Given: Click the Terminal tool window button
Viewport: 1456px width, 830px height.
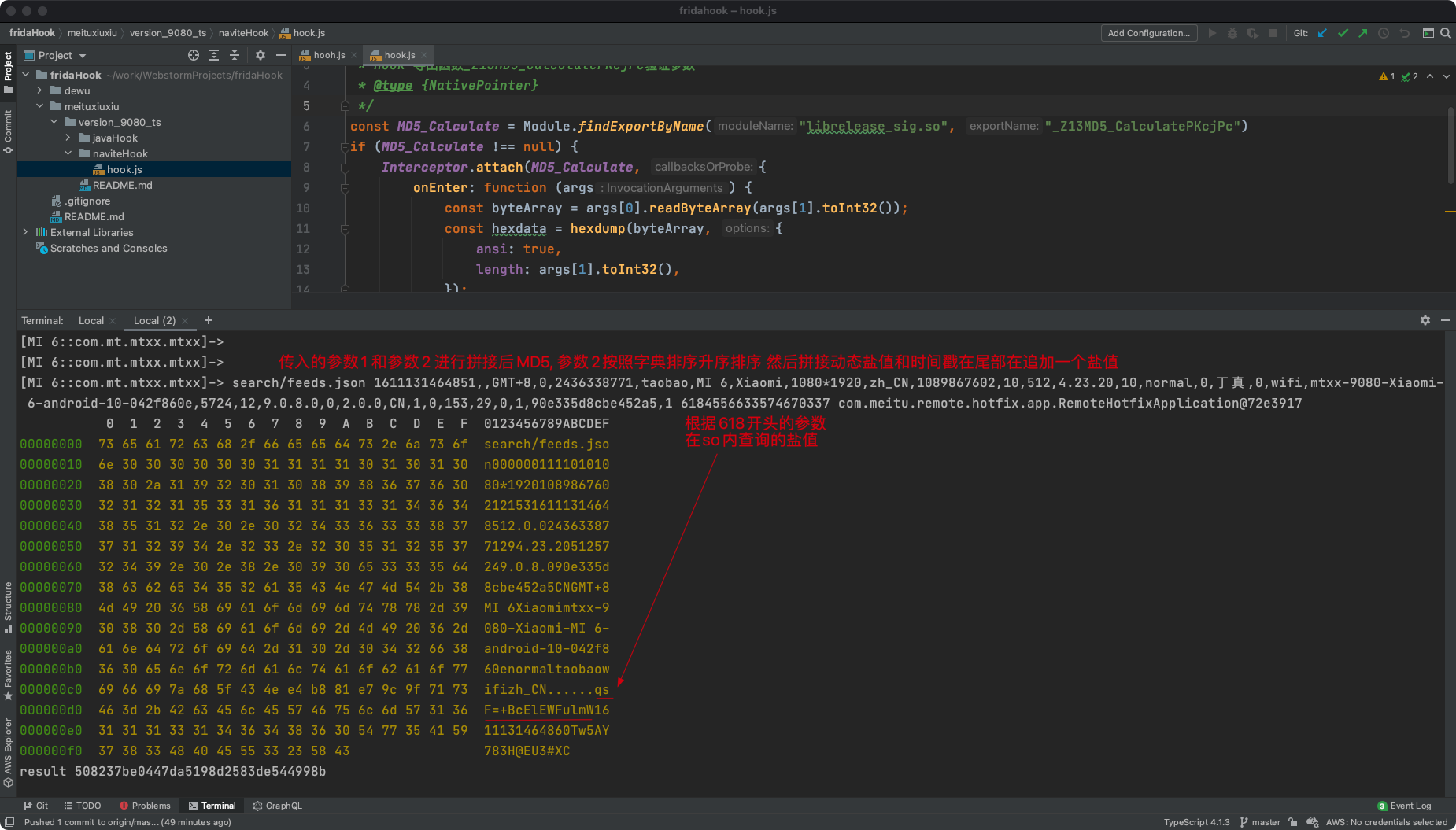Looking at the screenshot, I should tap(212, 806).
